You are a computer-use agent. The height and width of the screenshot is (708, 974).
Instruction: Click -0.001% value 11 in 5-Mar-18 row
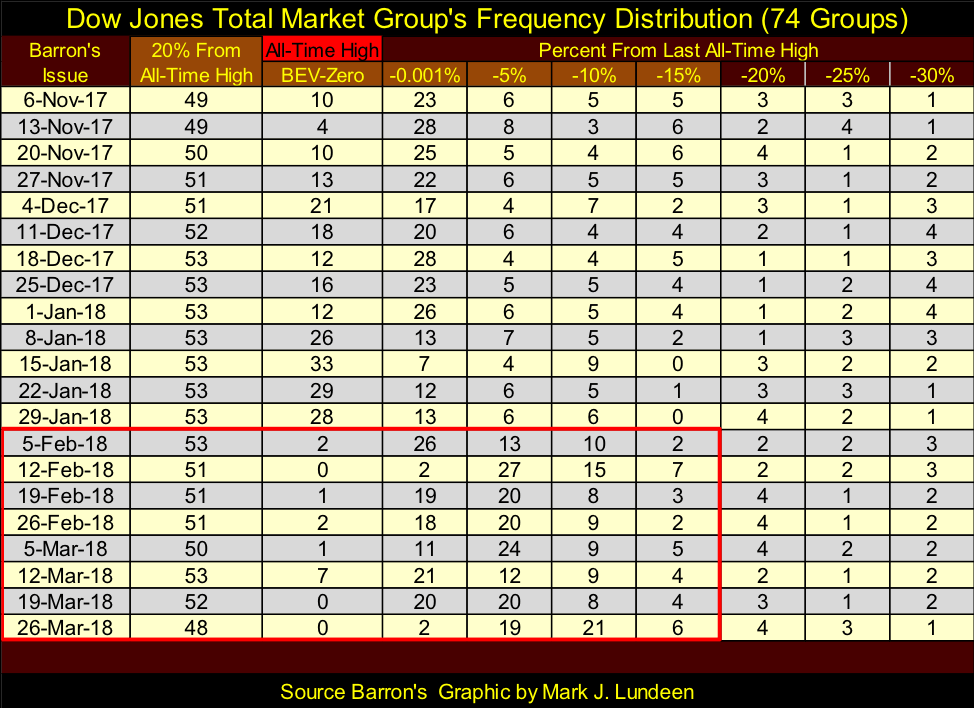424,548
